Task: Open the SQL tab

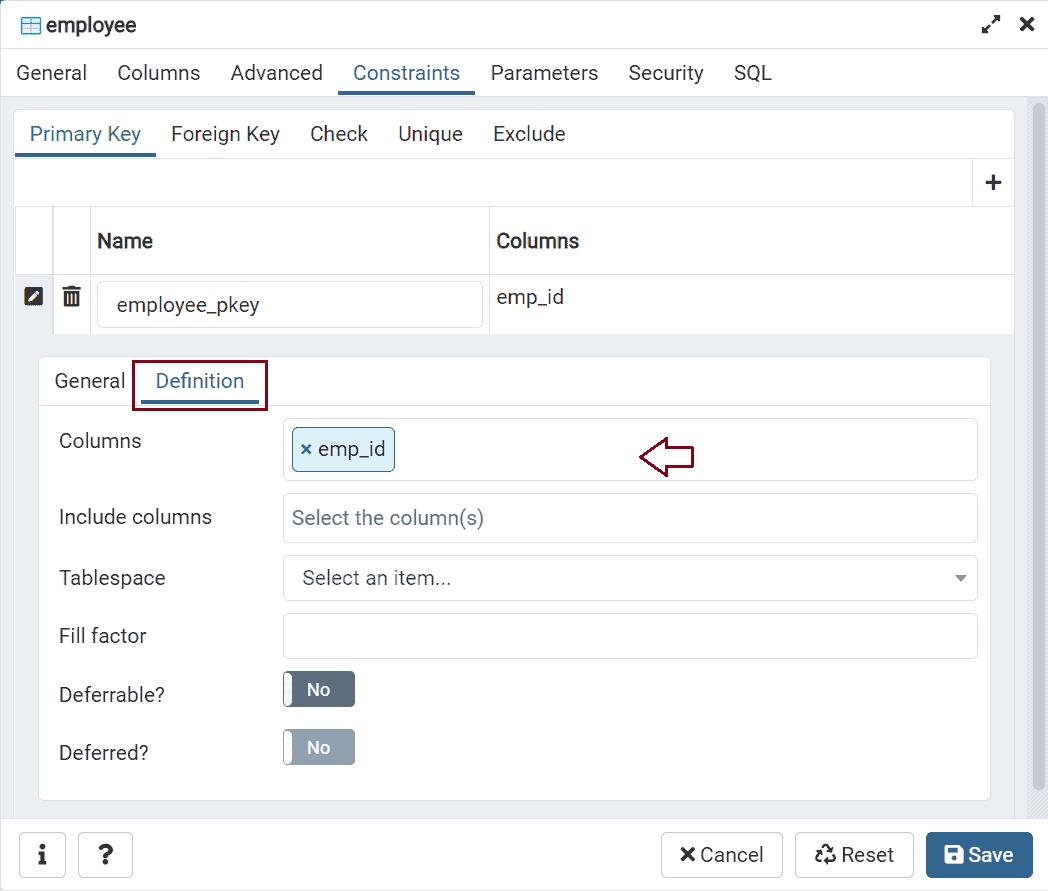Action: point(752,73)
